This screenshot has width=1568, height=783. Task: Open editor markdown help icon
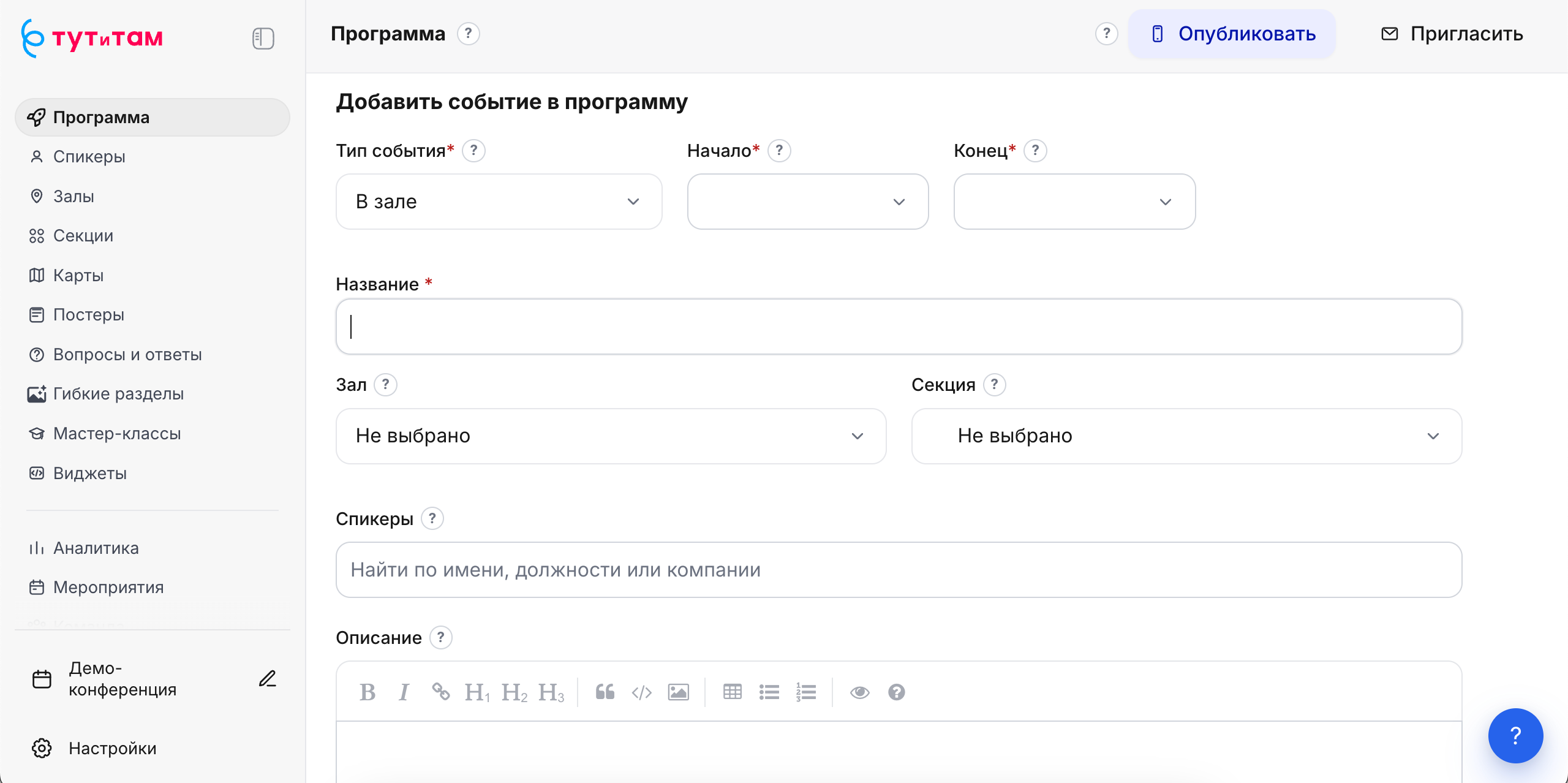(x=897, y=692)
